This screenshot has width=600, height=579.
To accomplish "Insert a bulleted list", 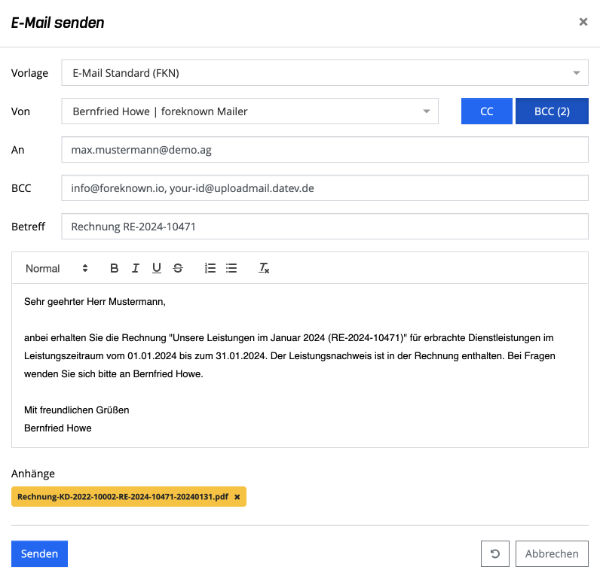I will click(x=231, y=268).
